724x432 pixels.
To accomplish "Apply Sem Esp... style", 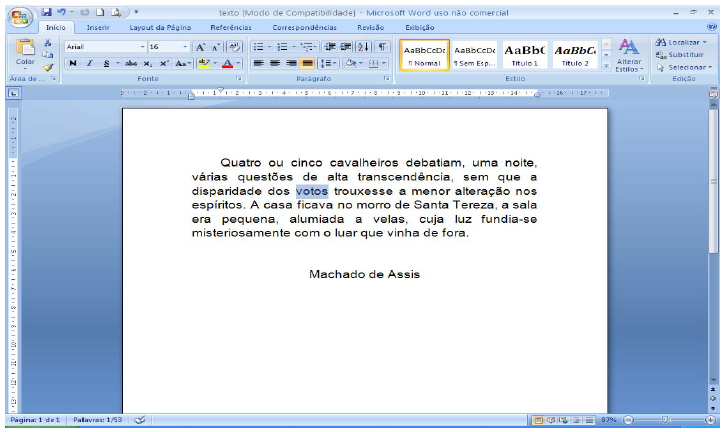I will pyautogui.click(x=474, y=55).
